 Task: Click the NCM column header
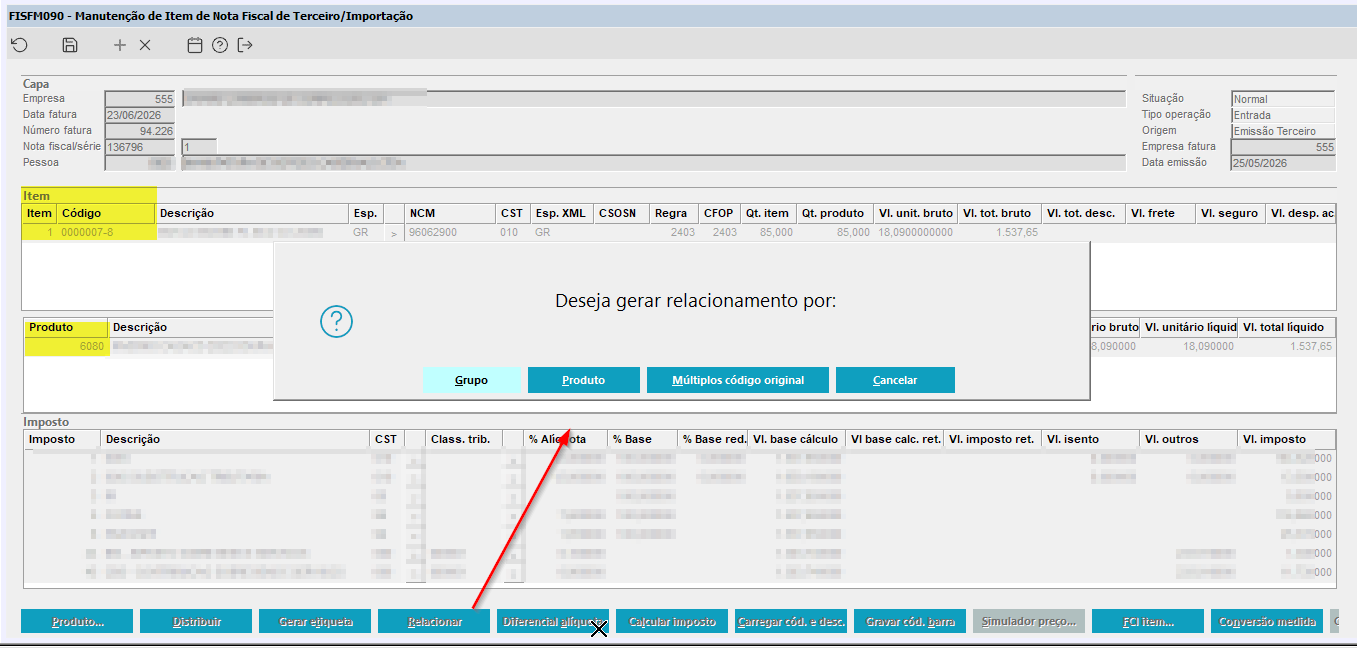(450, 213)
